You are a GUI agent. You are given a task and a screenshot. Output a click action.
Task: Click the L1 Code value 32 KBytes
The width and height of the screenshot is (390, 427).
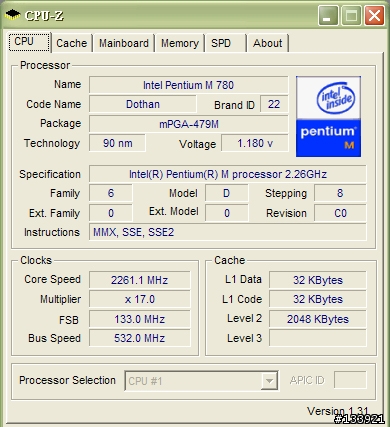318,299
